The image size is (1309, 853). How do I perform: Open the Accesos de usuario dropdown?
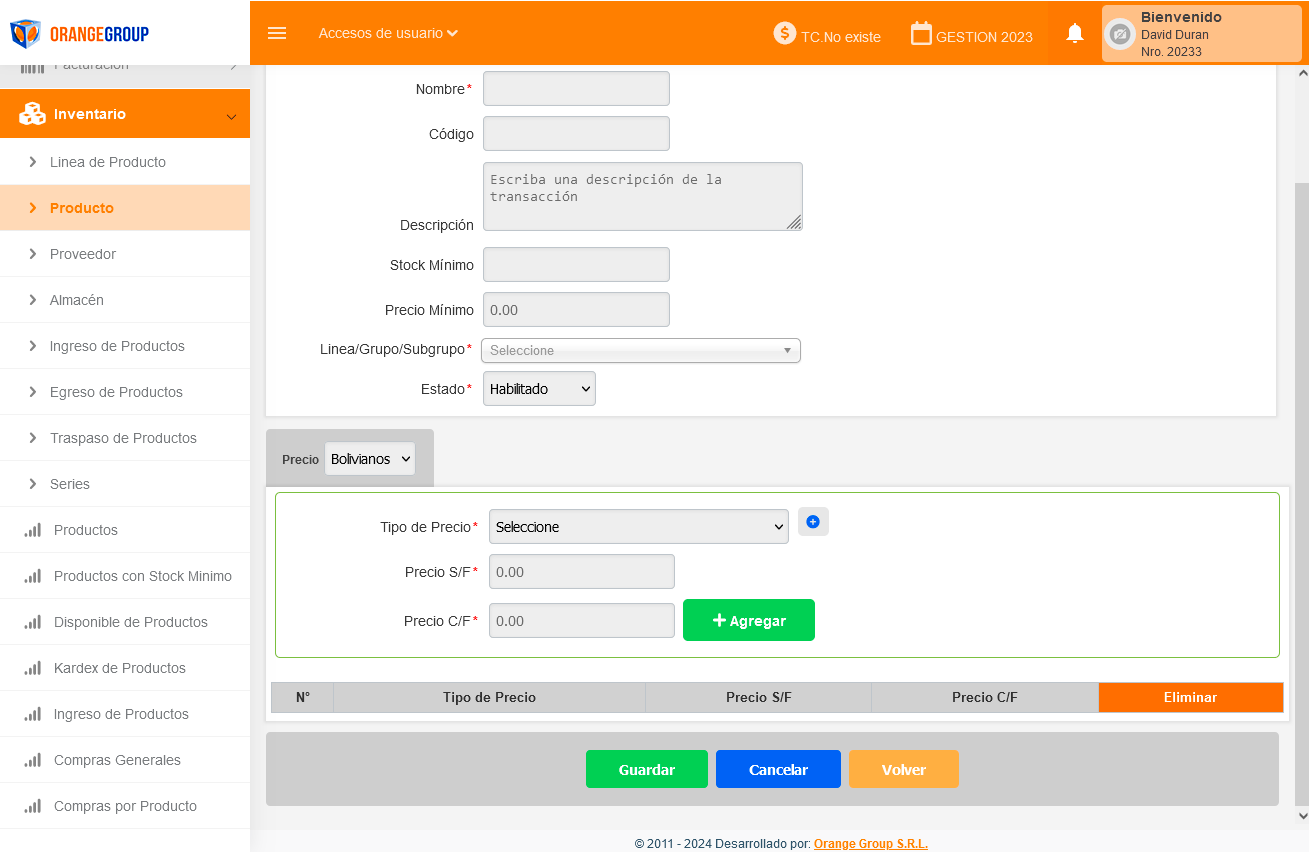pyautogui.click(x=388, y=33)
